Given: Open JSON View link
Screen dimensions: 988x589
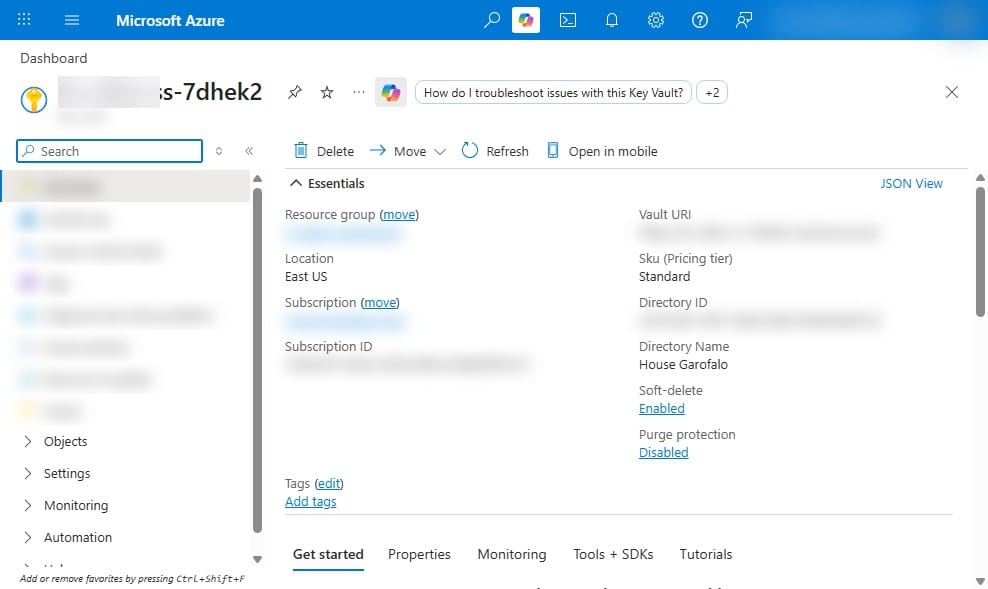Looking at the screenshot, I should pyautogui.click(x=911, y=183).
